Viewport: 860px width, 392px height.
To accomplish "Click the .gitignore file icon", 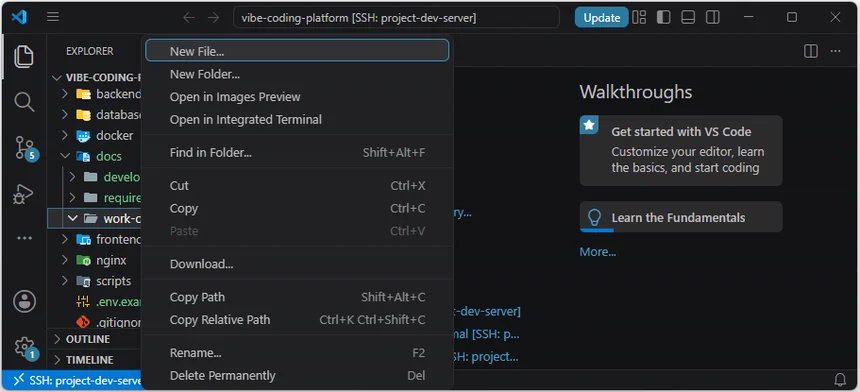I will (x=83, y=322).
